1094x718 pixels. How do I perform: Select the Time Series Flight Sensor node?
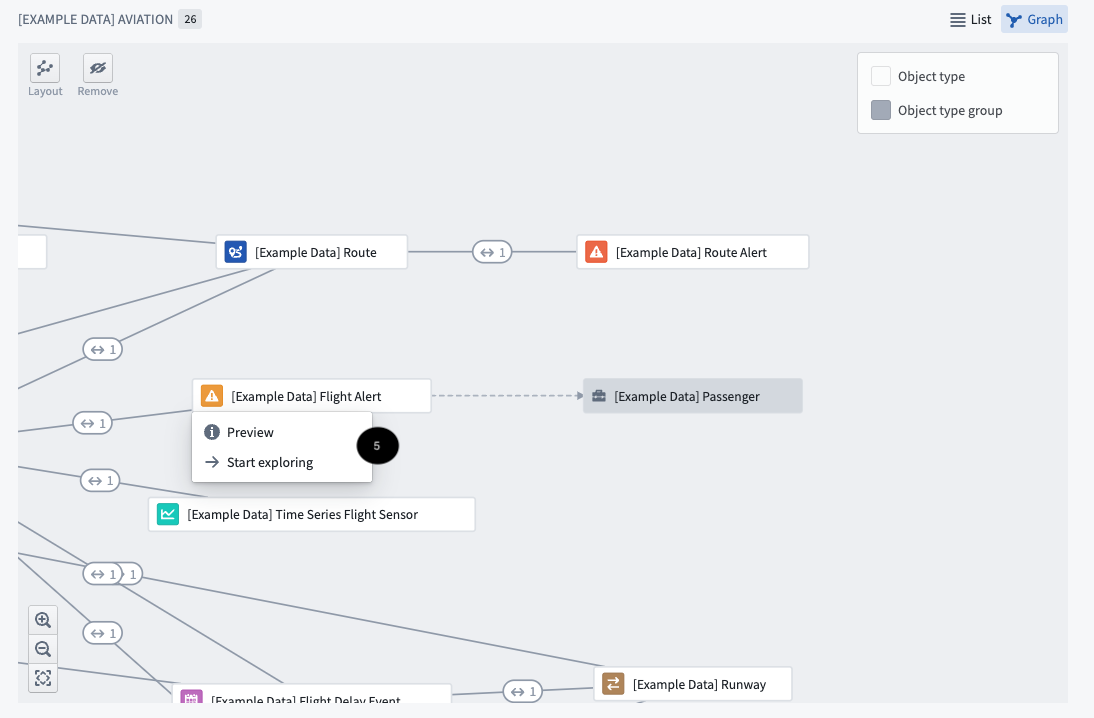(312, 514)
